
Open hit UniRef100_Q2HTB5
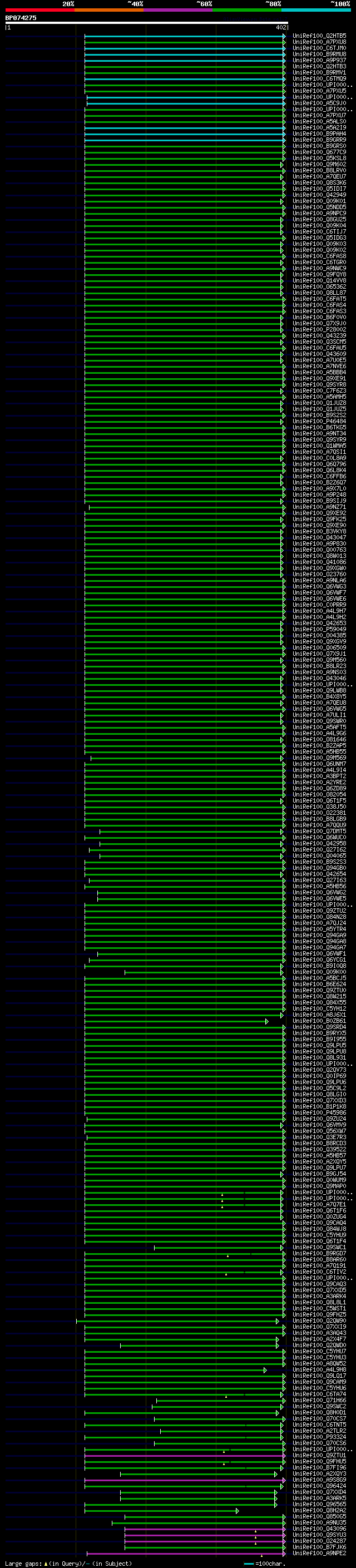[x=319, y=36]
